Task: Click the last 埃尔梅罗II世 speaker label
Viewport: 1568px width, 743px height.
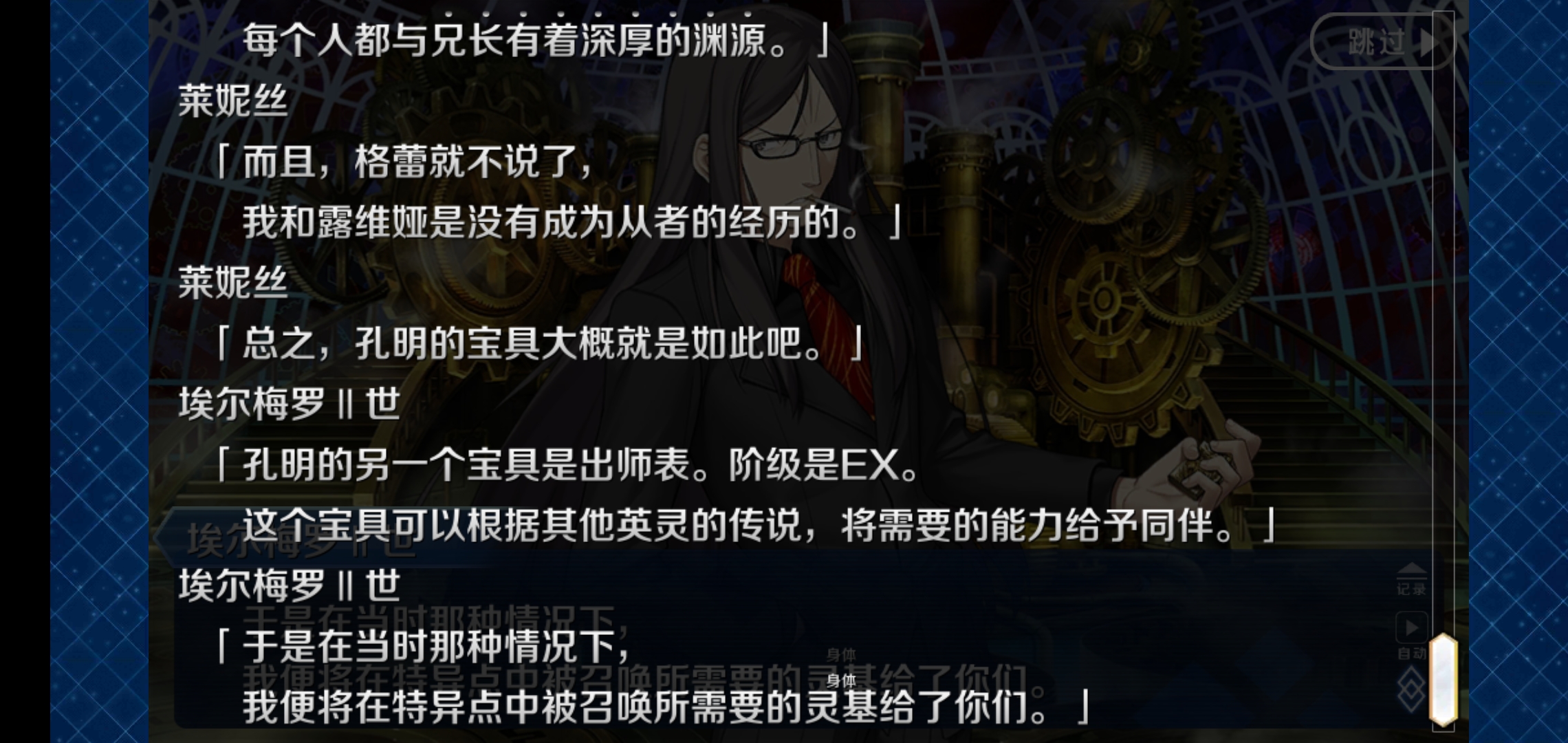Action: 289,585
